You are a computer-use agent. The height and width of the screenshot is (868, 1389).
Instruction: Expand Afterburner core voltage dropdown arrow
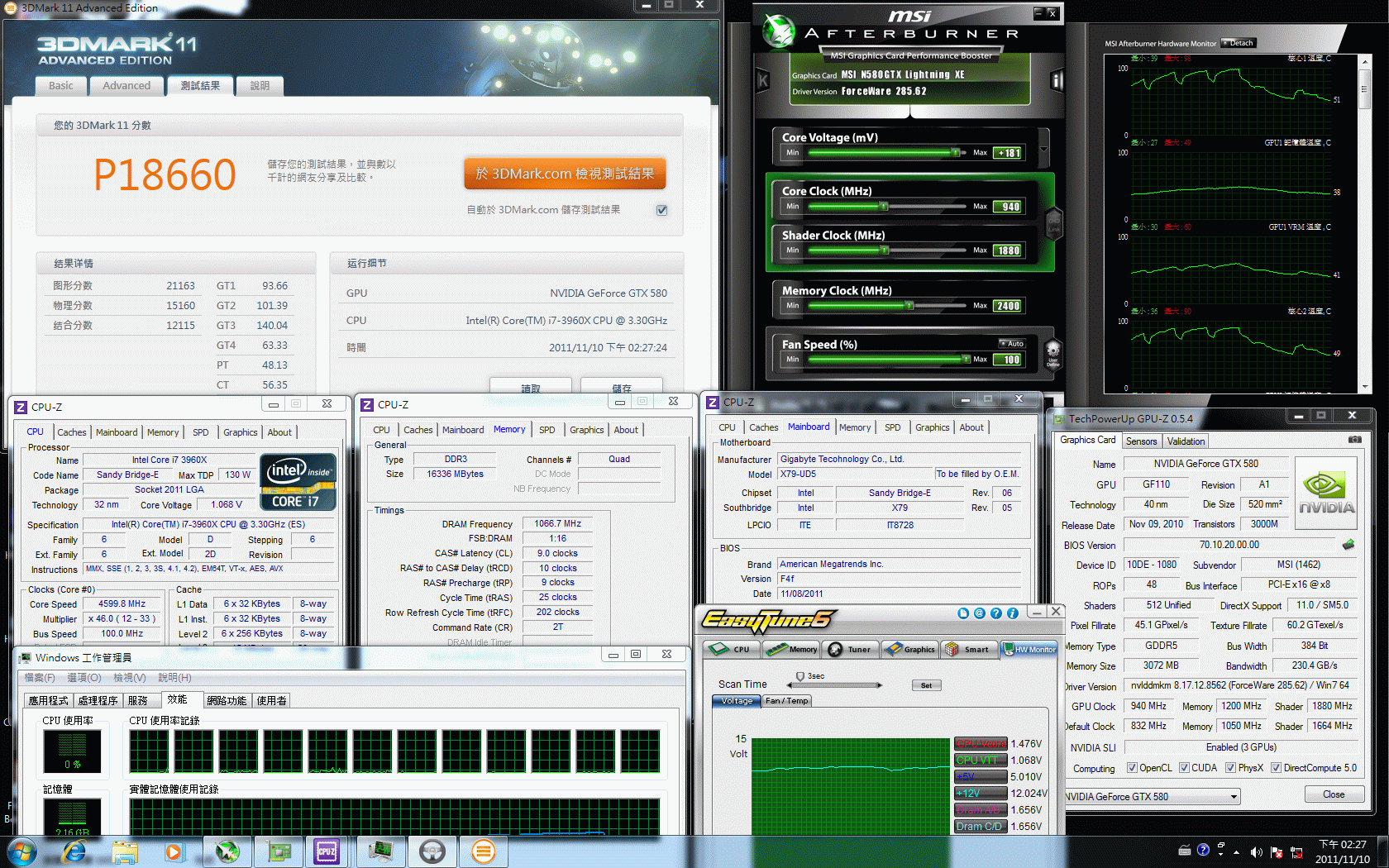[1044, 149]
